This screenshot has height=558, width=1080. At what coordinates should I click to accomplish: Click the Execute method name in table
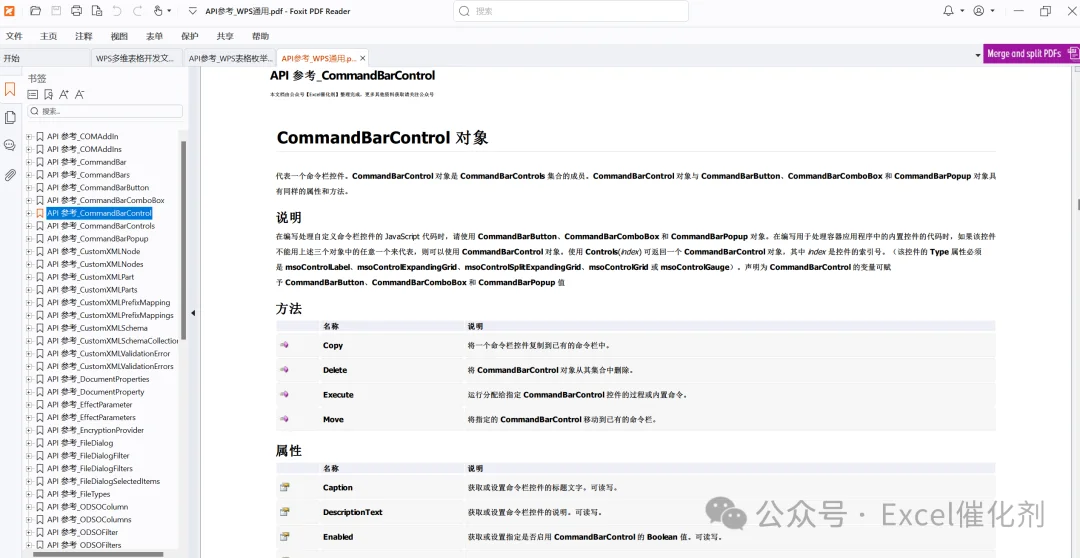click(x=338, y=395)
